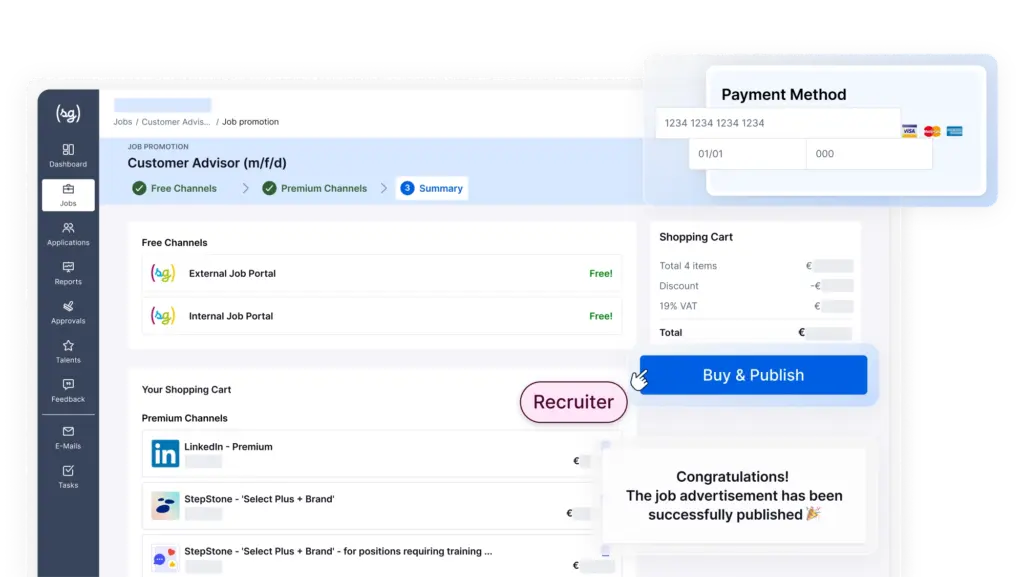Screen dimensions: 1024x577
Task: Click the Customer Advis... breadcrumb link
Action: (x=176, y=122)
